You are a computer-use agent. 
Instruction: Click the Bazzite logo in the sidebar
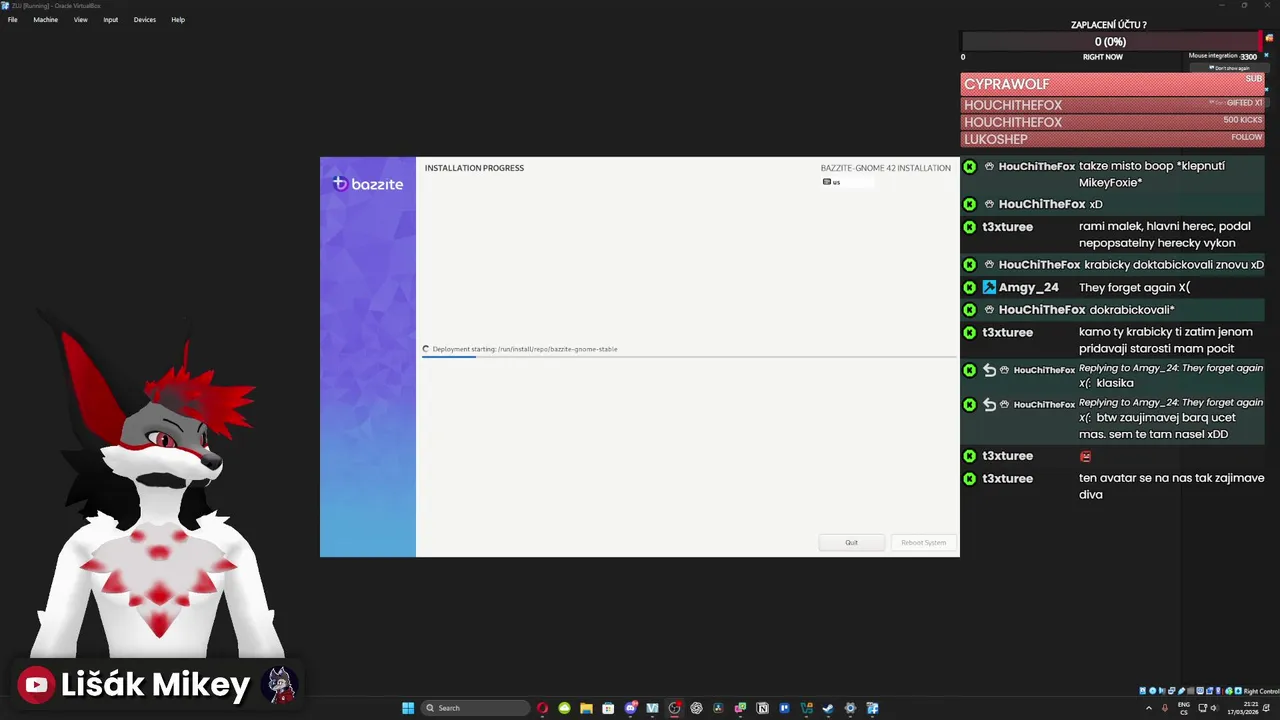pos(368,184)
